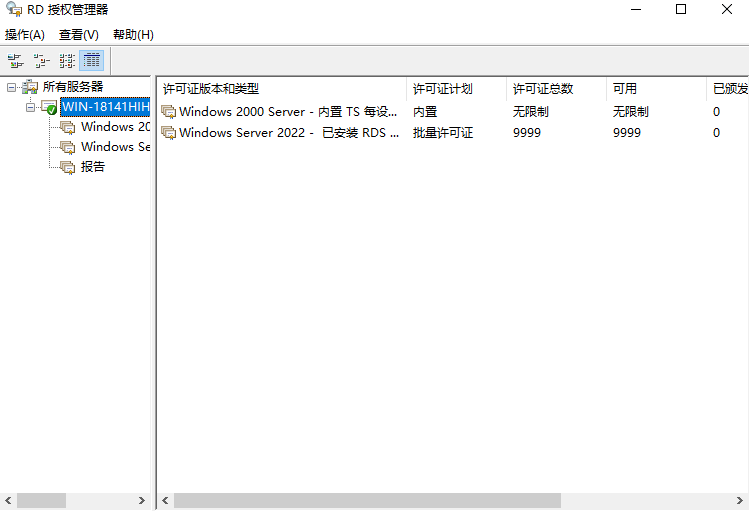
Task: Click right arrow of tree pane scrollbar
Action: [142, 500]
